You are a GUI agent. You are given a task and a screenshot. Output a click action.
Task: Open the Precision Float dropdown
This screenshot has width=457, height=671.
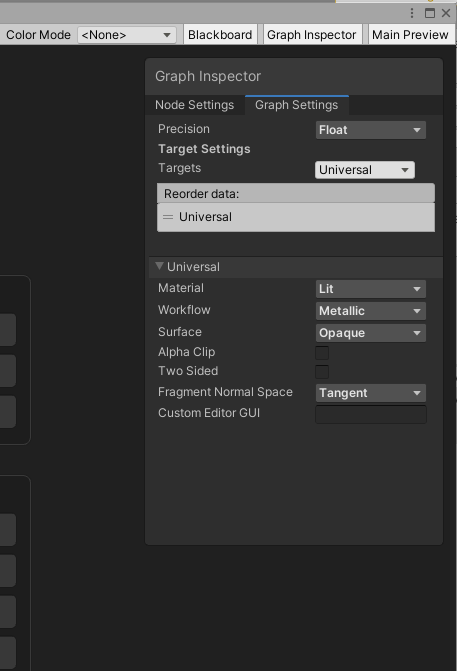[x=371, y=130]
